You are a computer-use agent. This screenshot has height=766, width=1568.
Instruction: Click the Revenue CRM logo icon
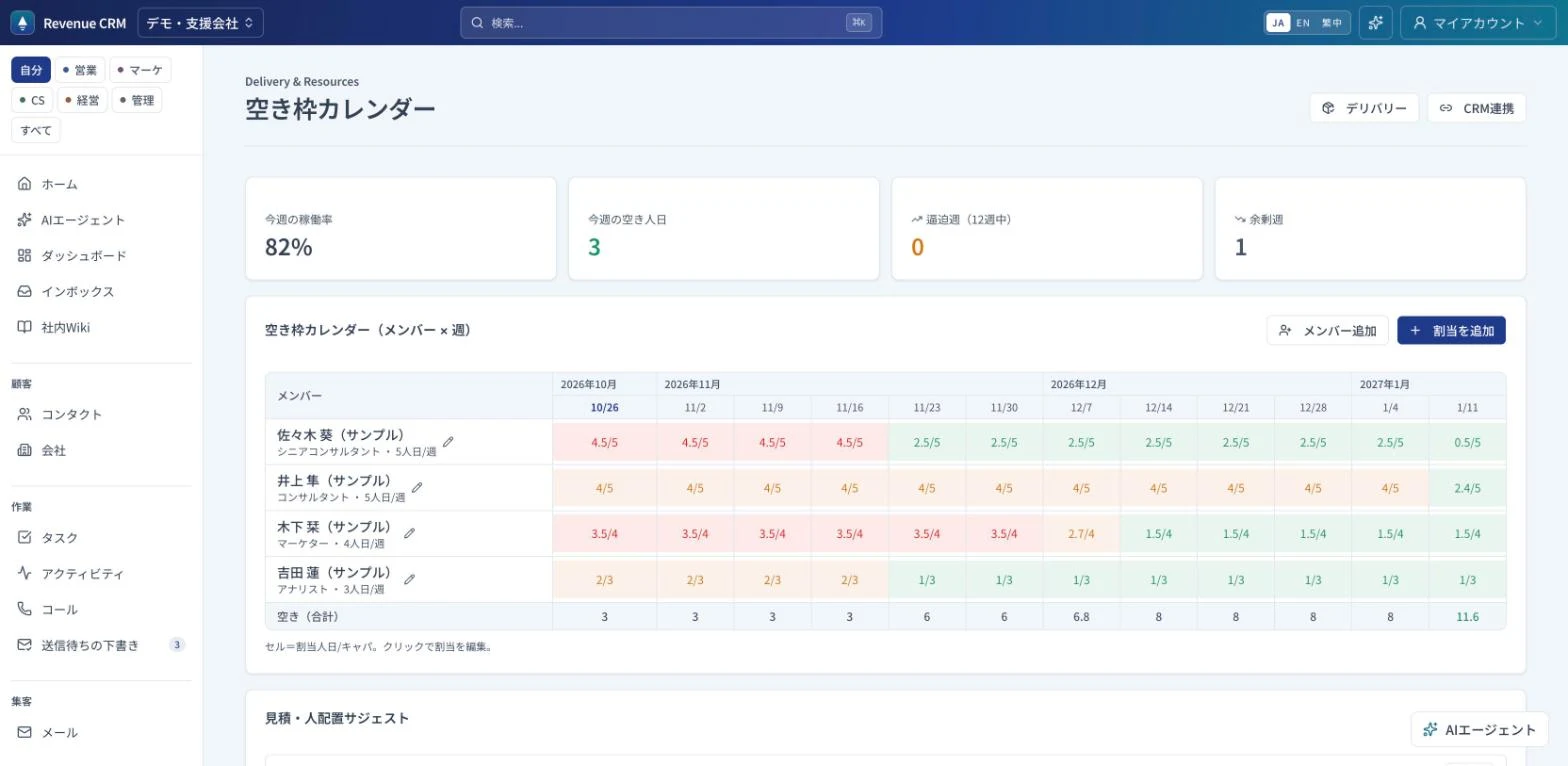[22, 23]
